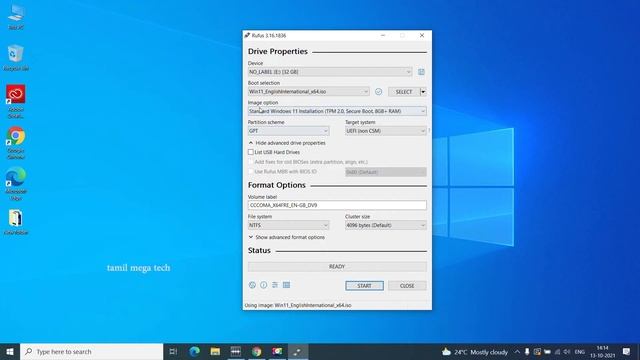Image resolution: width=640 pixels, height=360 pixels.
Task: Open the Device dropdown
Action: (330, 72)
